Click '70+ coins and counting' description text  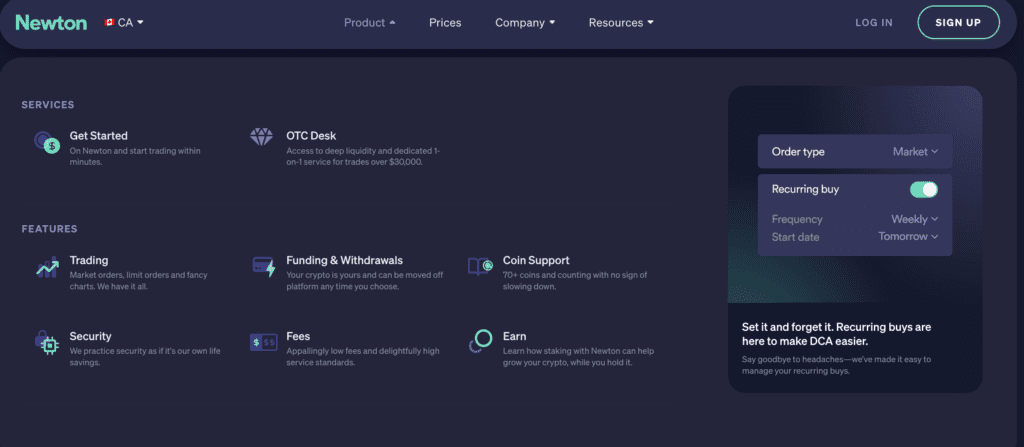(x=575, y=280)
